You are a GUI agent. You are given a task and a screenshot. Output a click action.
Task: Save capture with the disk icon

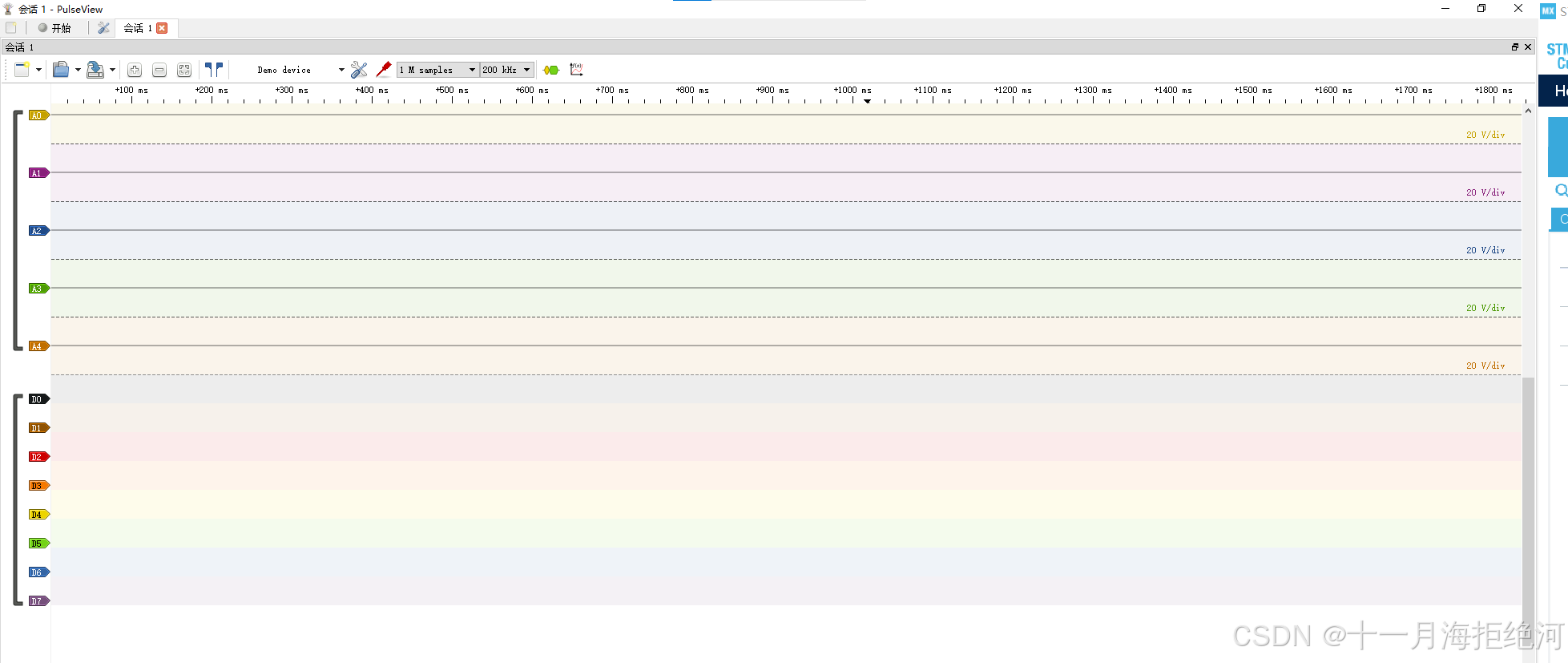(x=95, y=70)
